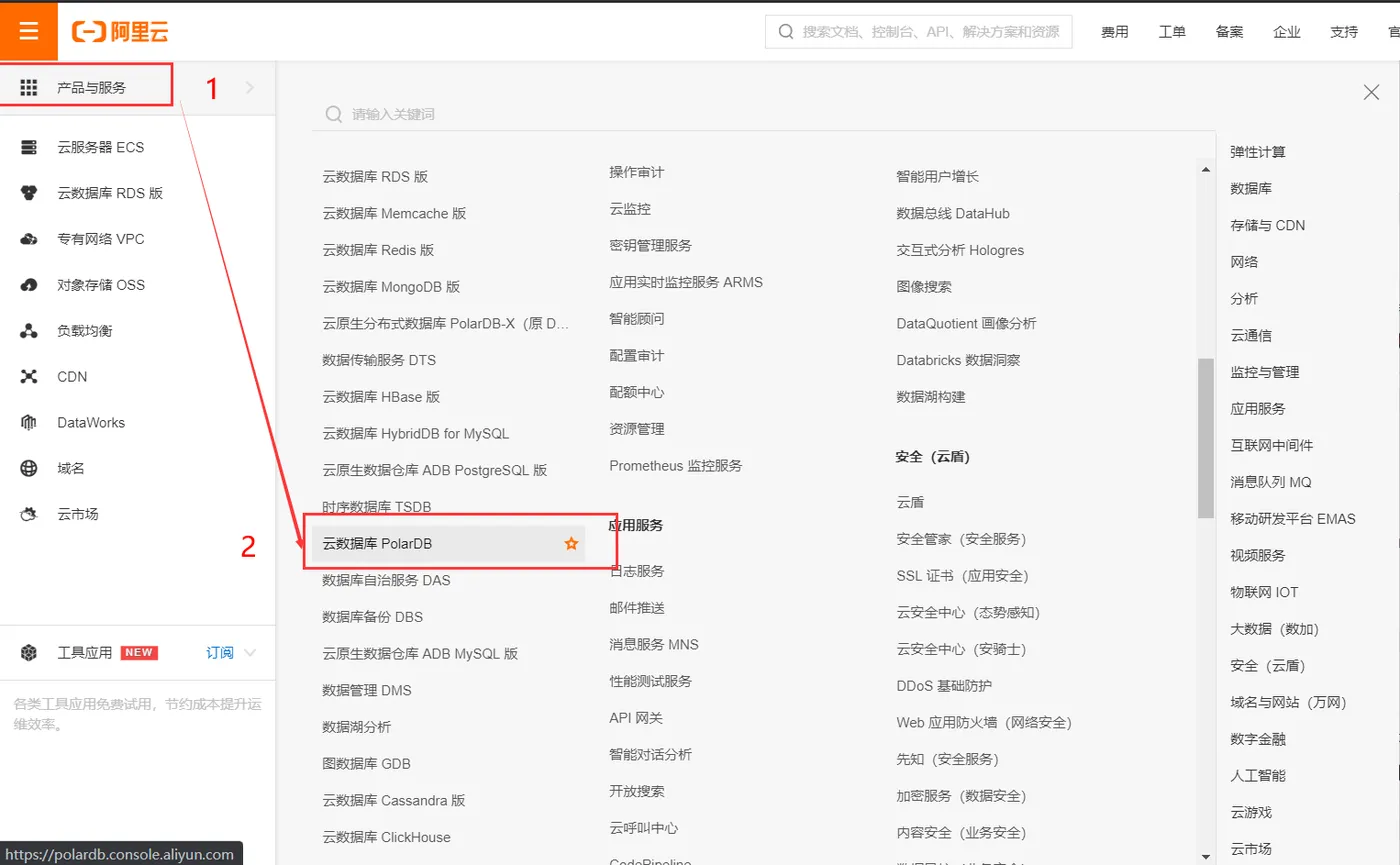Click the product list vertical scrollbar thumb
Viewport: 1400px width, 865px height.
click(1206, 438)
